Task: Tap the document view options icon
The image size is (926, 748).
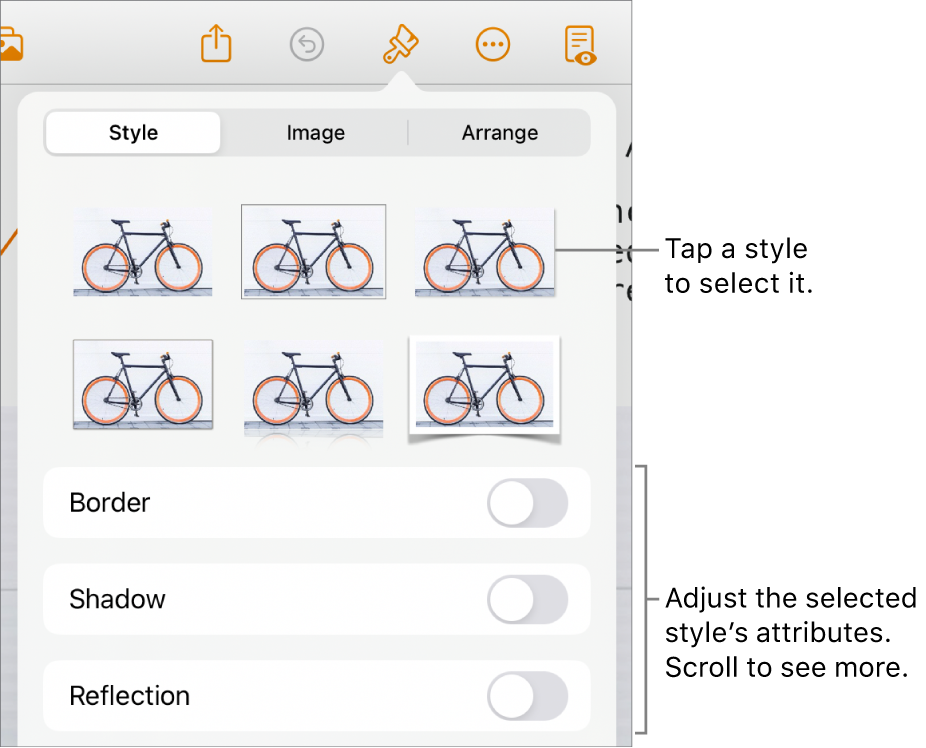Action: [x=580, y=46]
